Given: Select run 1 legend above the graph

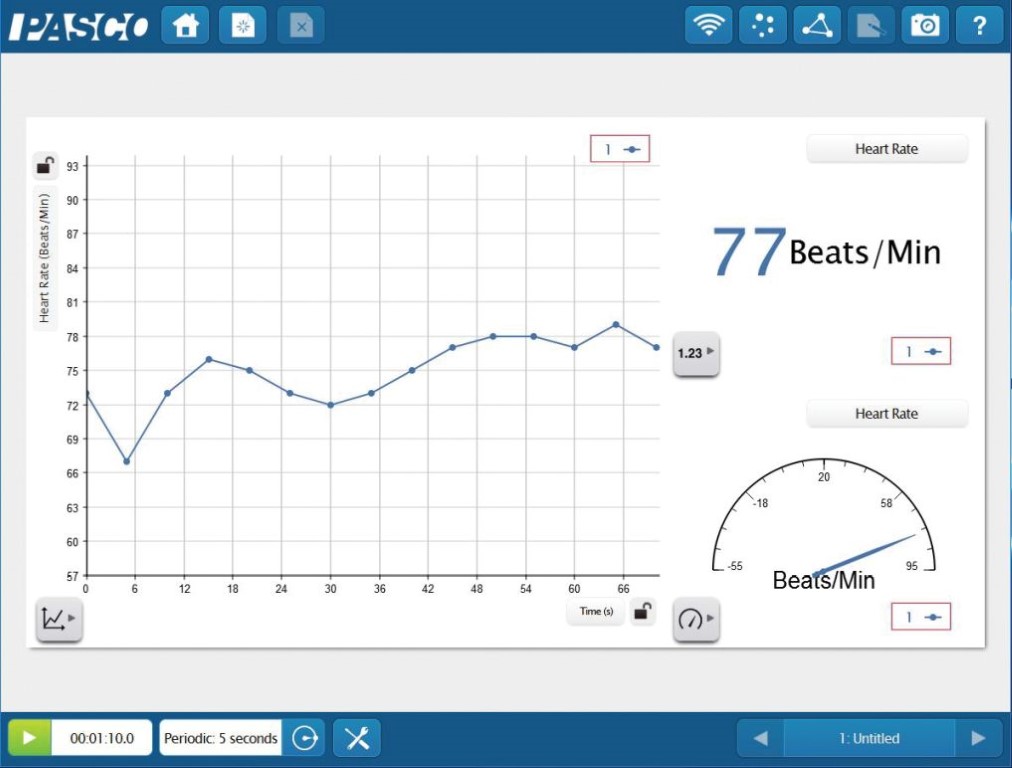Looking at the screenshot, I should (x=620, y=150).
